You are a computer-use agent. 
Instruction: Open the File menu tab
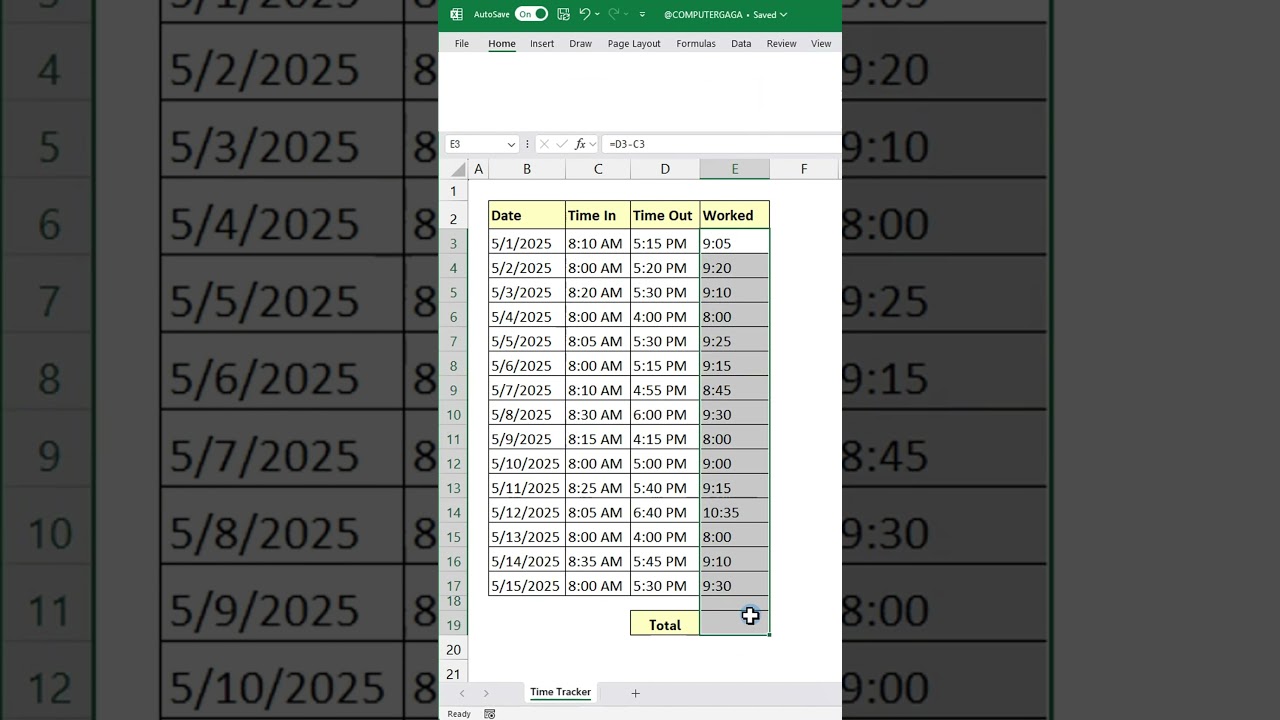(462, 44)
